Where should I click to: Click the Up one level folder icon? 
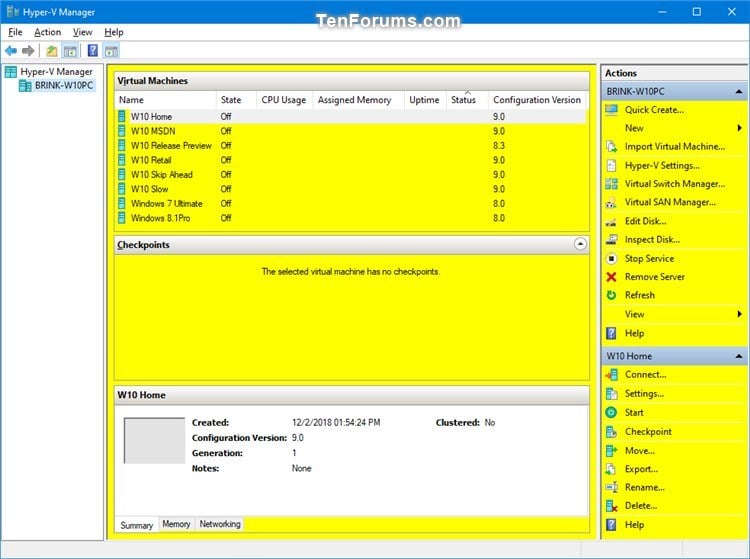(x=52, y=51)
